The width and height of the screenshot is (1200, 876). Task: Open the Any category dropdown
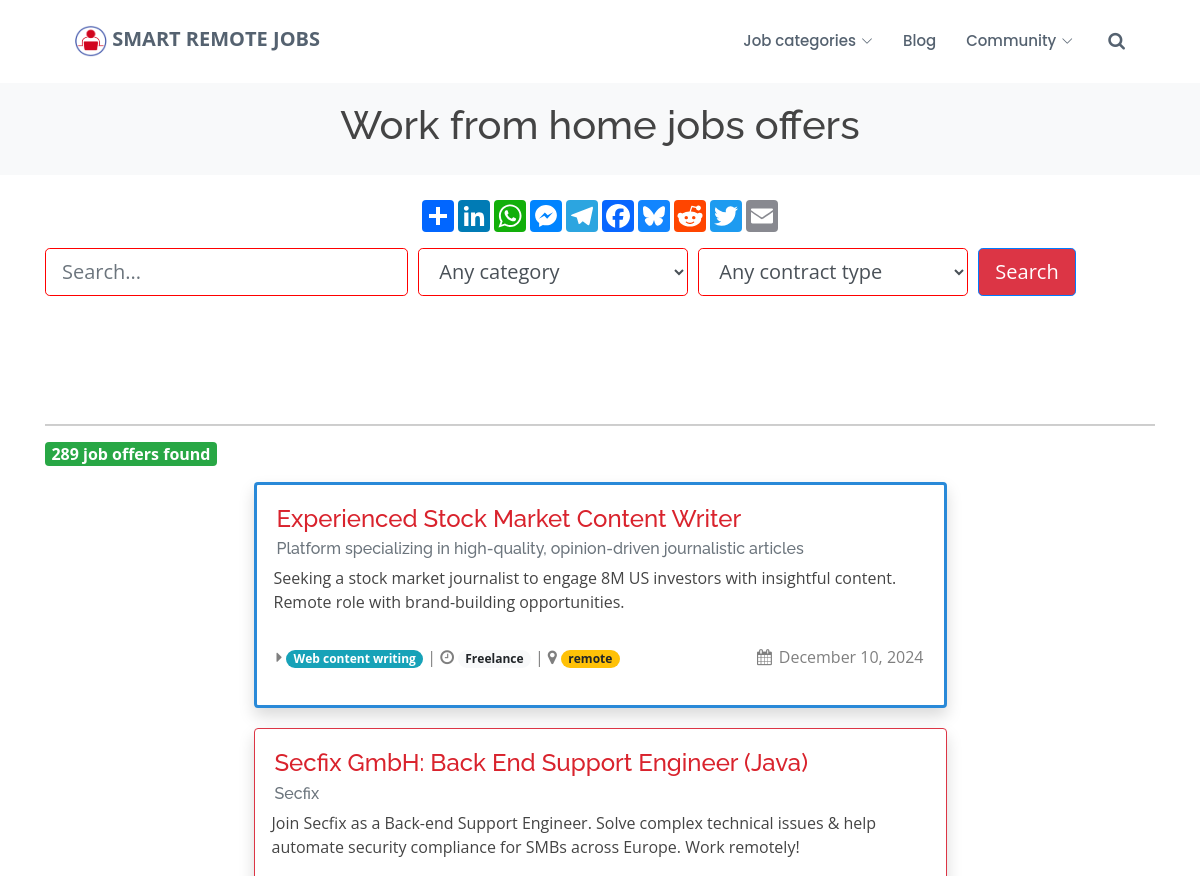[x=553, y=272]
